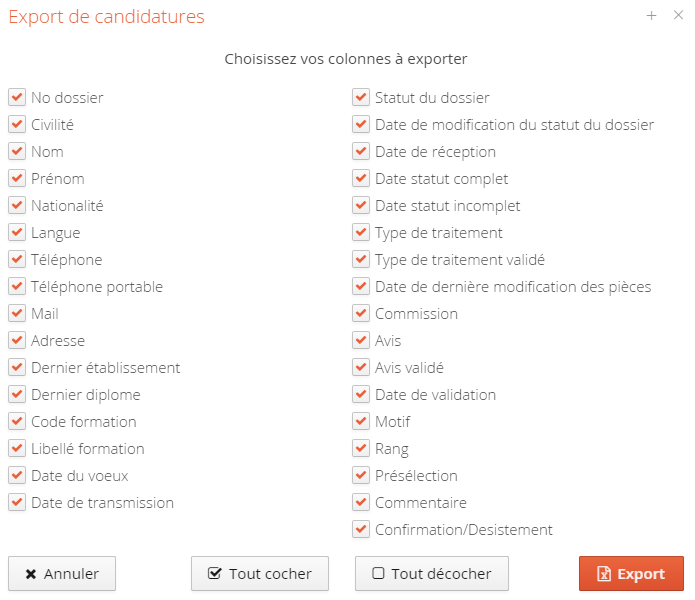Toggle the Statut du dossier checkbox

pos(361,98)
